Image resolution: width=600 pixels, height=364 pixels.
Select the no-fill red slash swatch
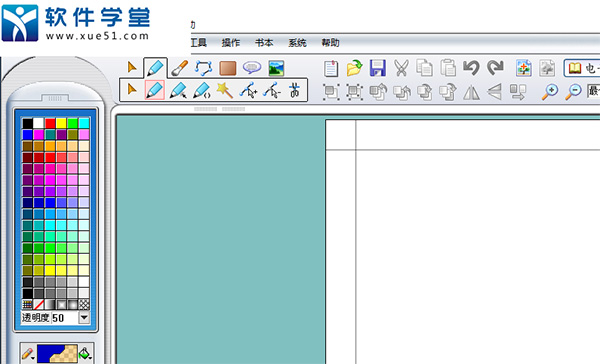click(39, 305)
